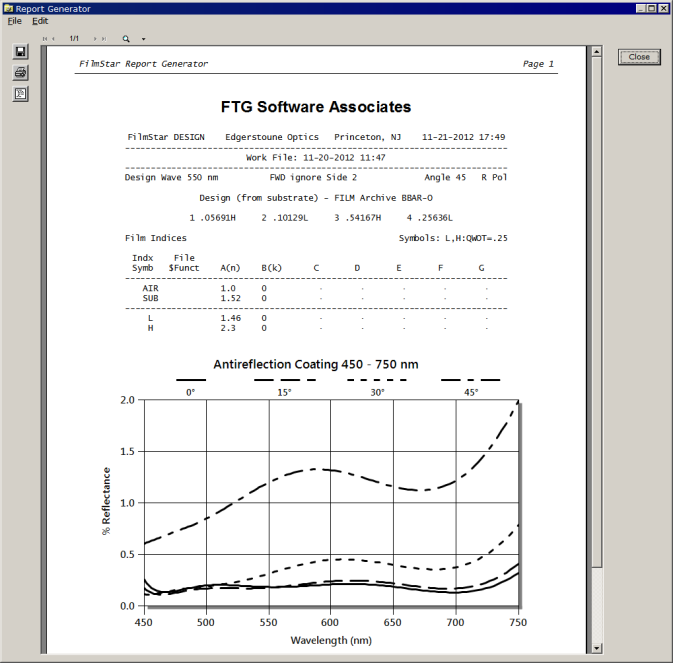Click the 15° legend label

click(284, 393)
